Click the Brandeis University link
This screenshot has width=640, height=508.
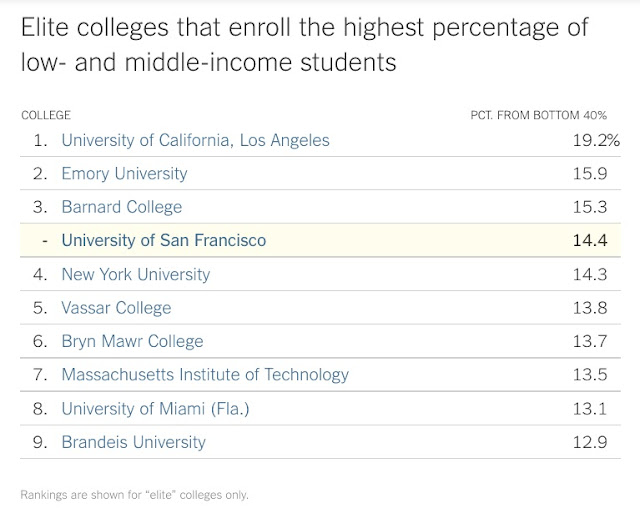click(x=133, y=442)
